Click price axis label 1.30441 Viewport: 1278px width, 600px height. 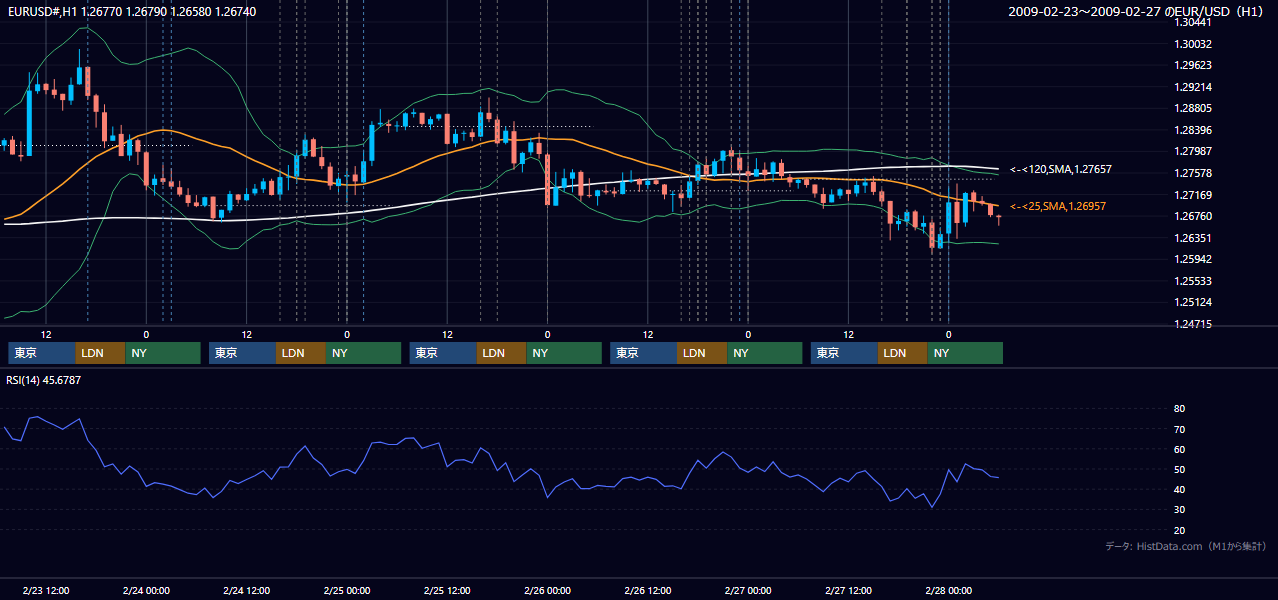1193,23
